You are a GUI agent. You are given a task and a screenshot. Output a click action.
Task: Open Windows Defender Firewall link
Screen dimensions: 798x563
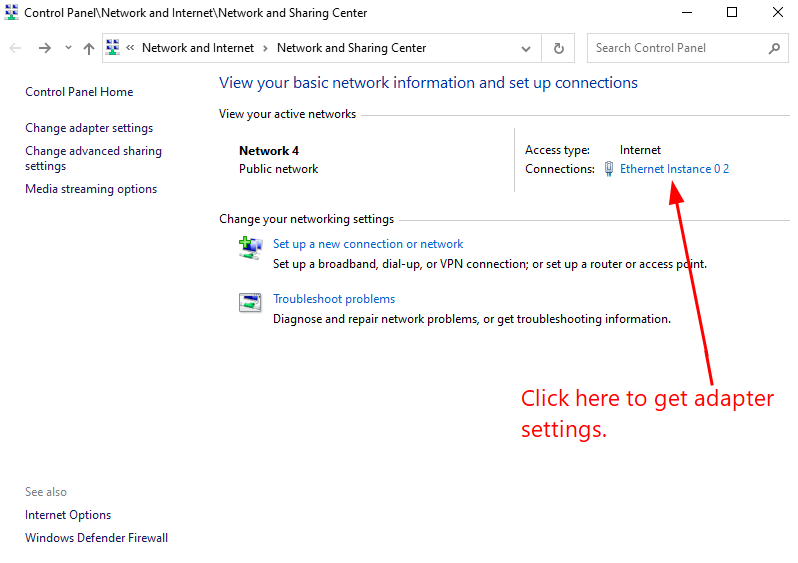[96, 538]
